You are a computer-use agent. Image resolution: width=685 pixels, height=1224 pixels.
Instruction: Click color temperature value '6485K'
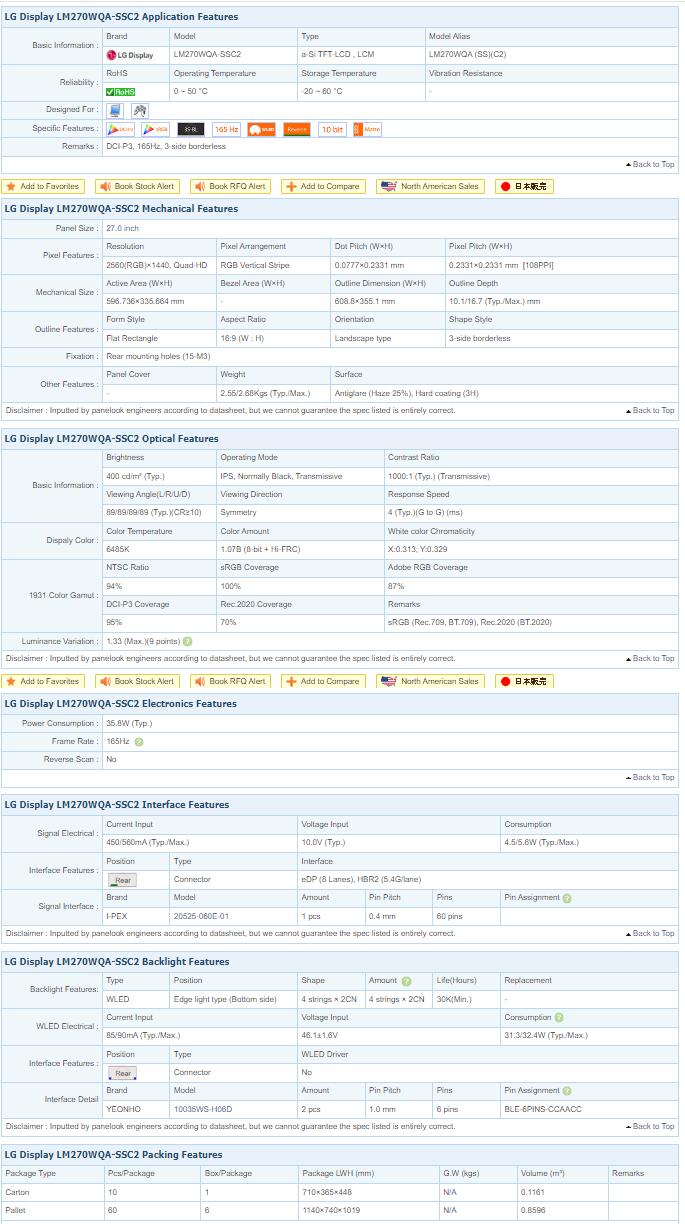[x=118, y=549]
